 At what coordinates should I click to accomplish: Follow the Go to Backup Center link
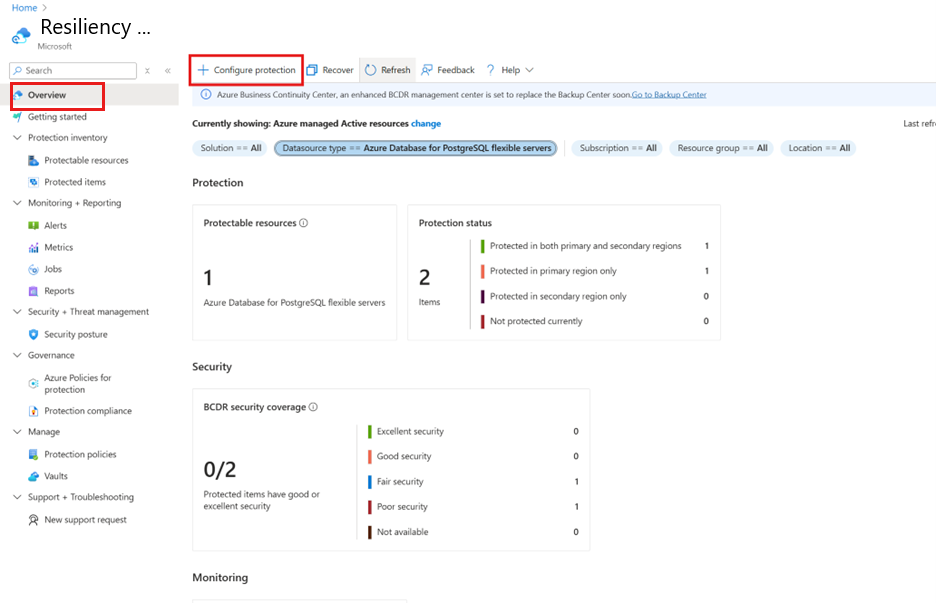click(669, 94)
